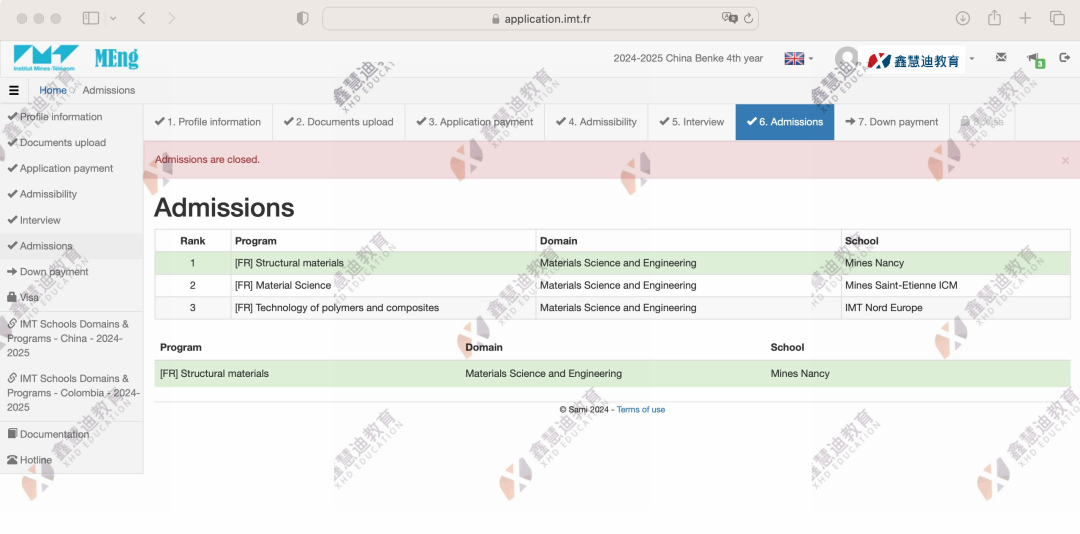1080x534 pixels.
Task: Open the user account dropdown
Action: (905, 59)
